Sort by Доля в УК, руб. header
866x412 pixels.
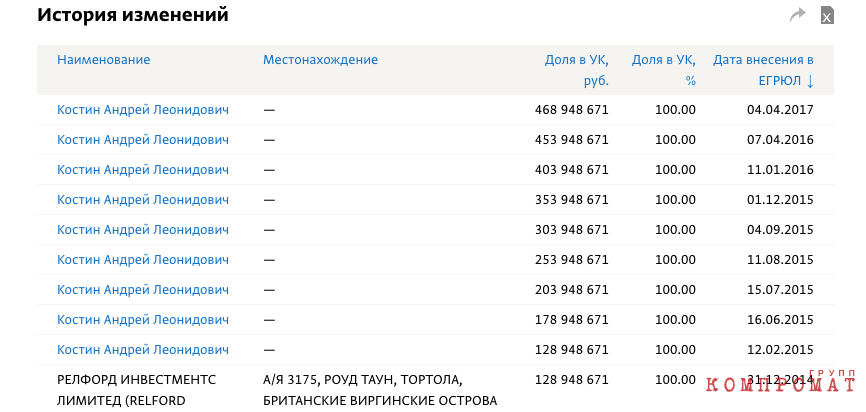point(577,70)
